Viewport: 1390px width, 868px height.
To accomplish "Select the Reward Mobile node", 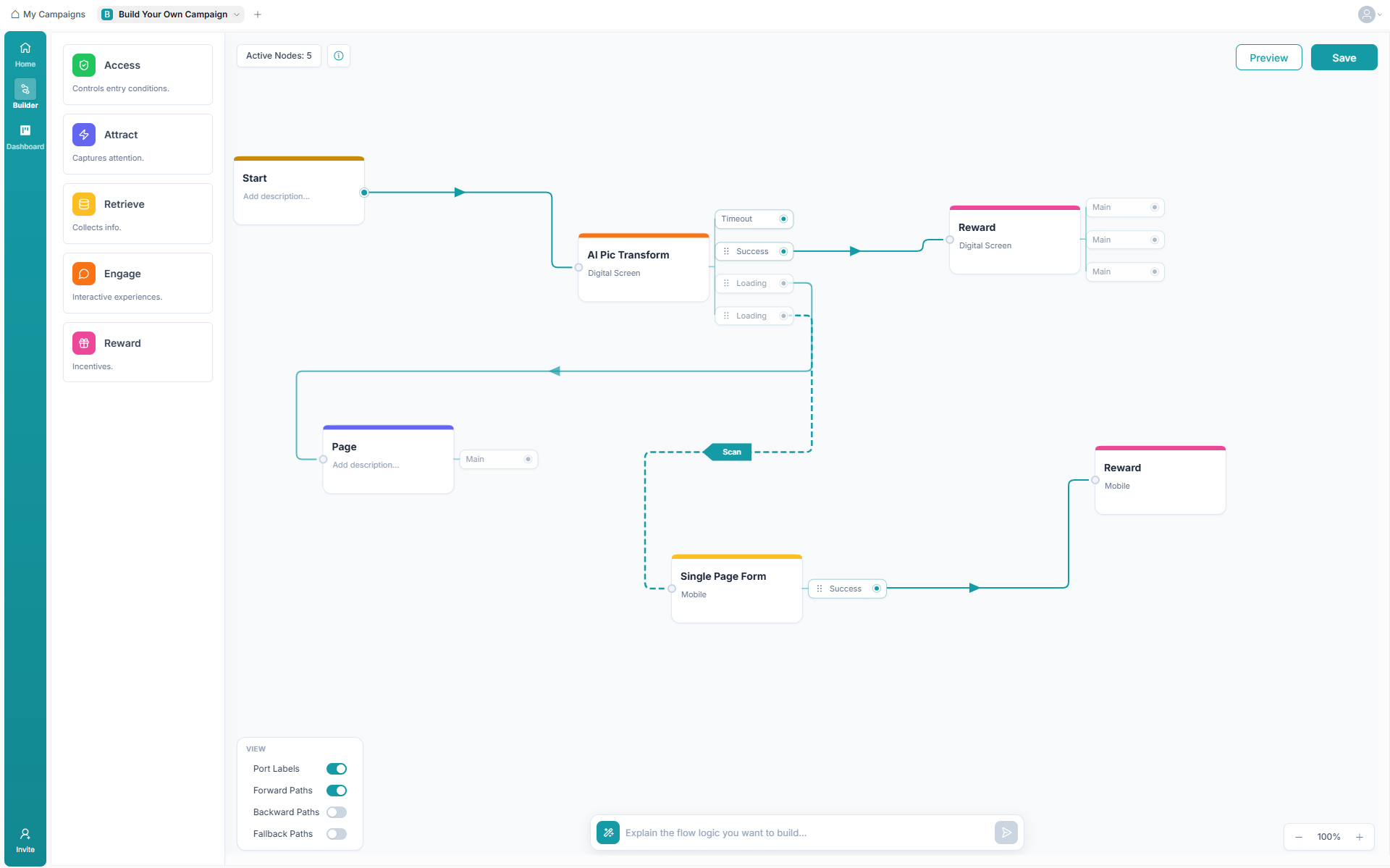I will pyautogui.click(x=1160, y=480).
